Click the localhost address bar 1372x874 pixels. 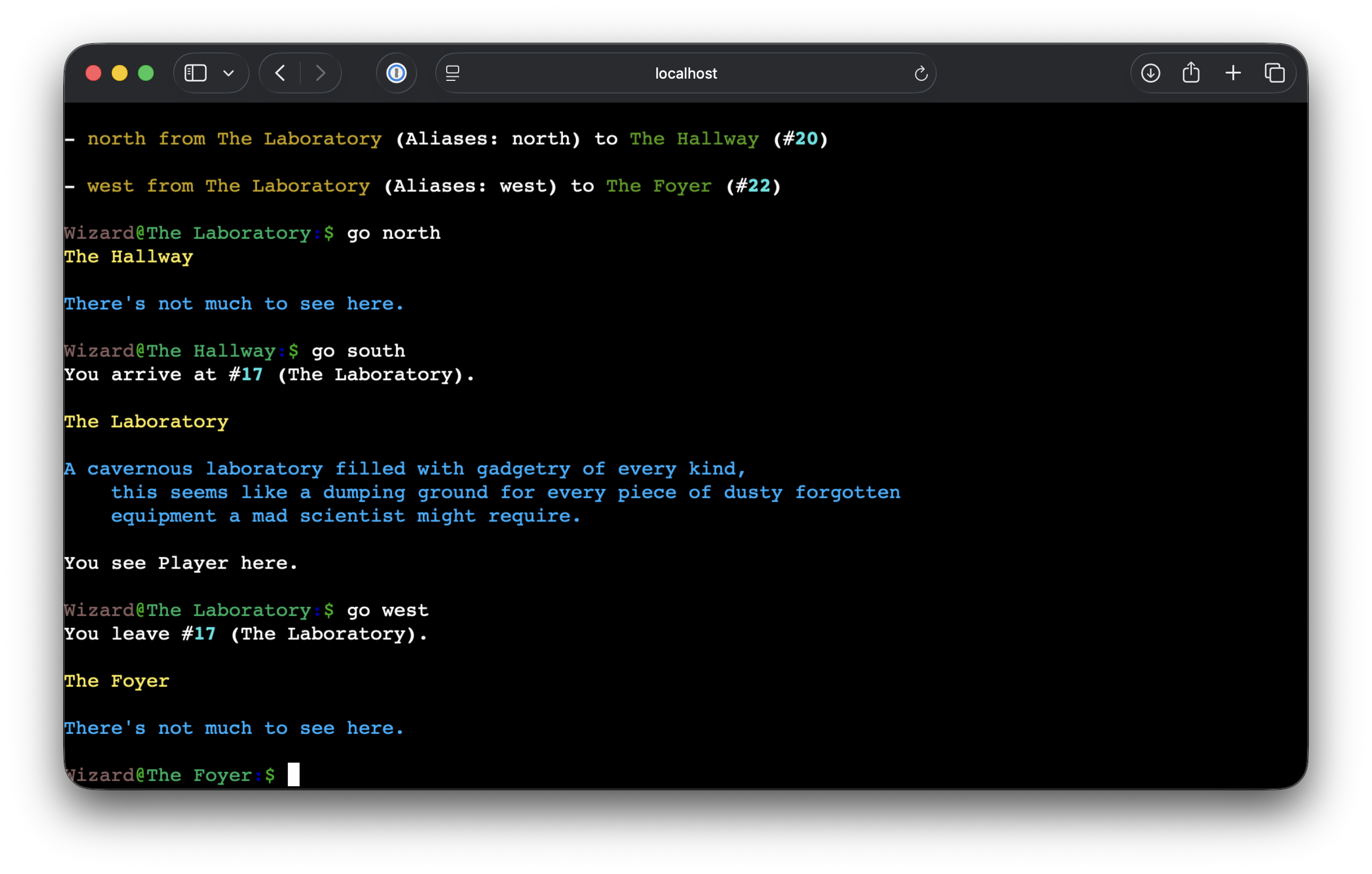click(x=685, y=73)
